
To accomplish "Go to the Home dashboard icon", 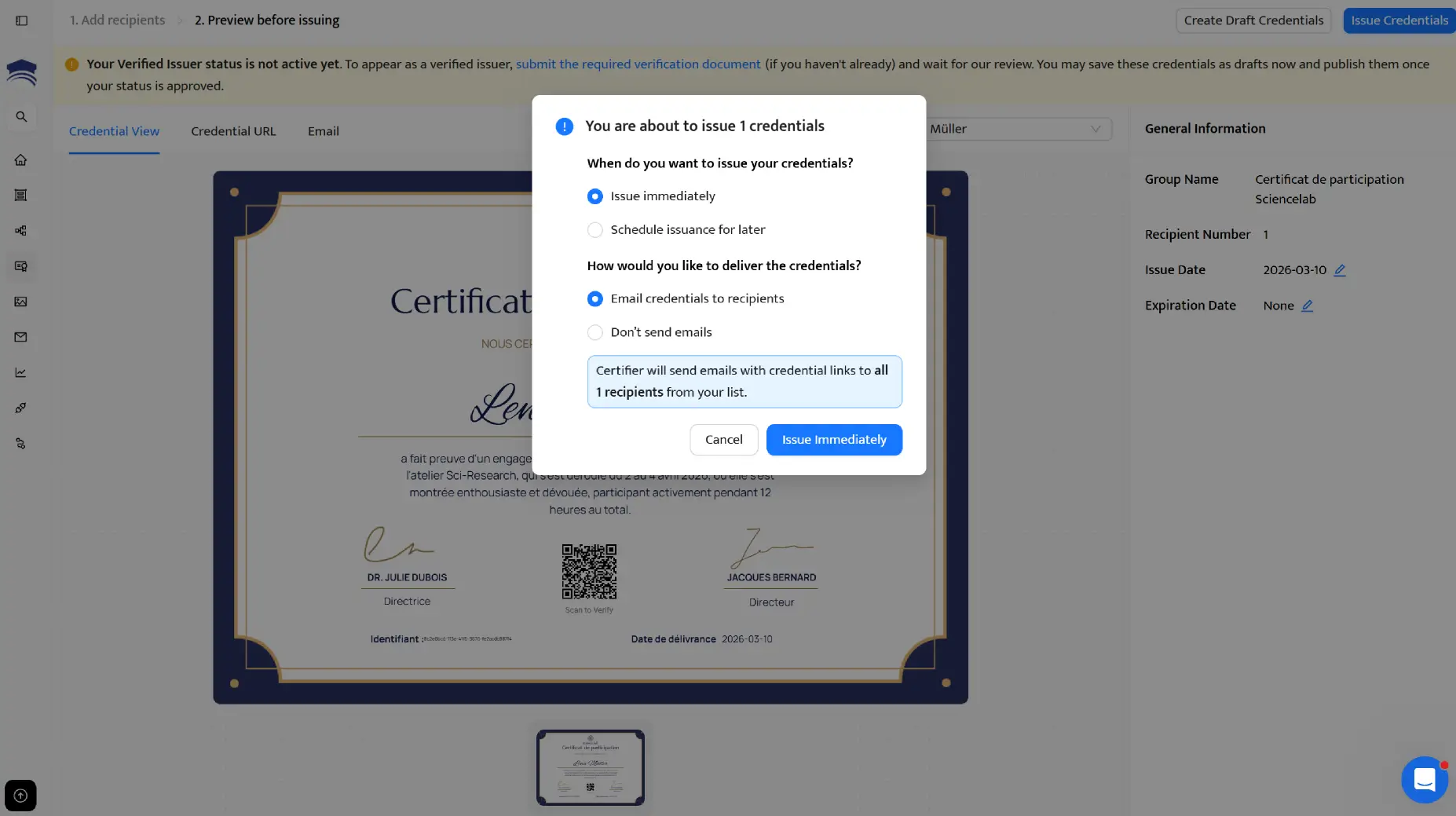I will 21,159.
